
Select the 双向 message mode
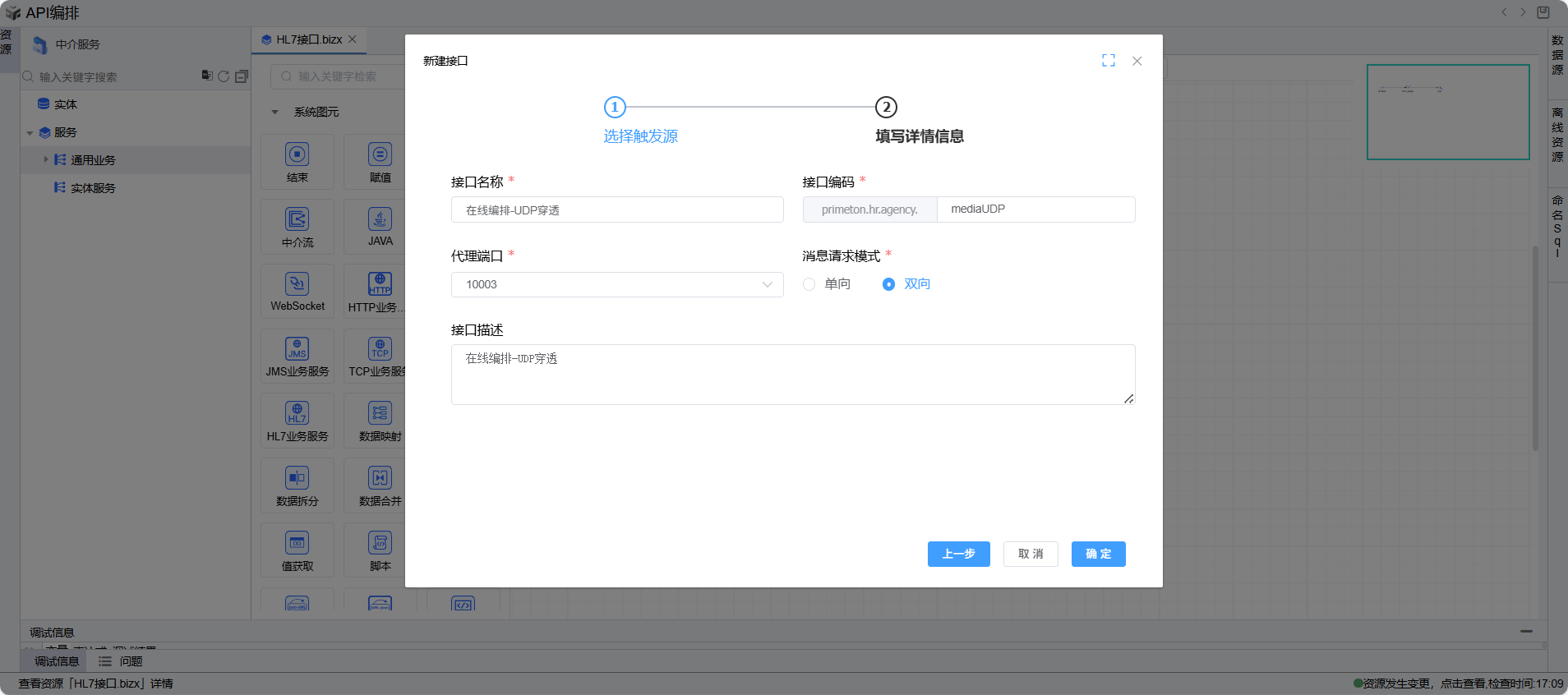click(x=888, y=284)
